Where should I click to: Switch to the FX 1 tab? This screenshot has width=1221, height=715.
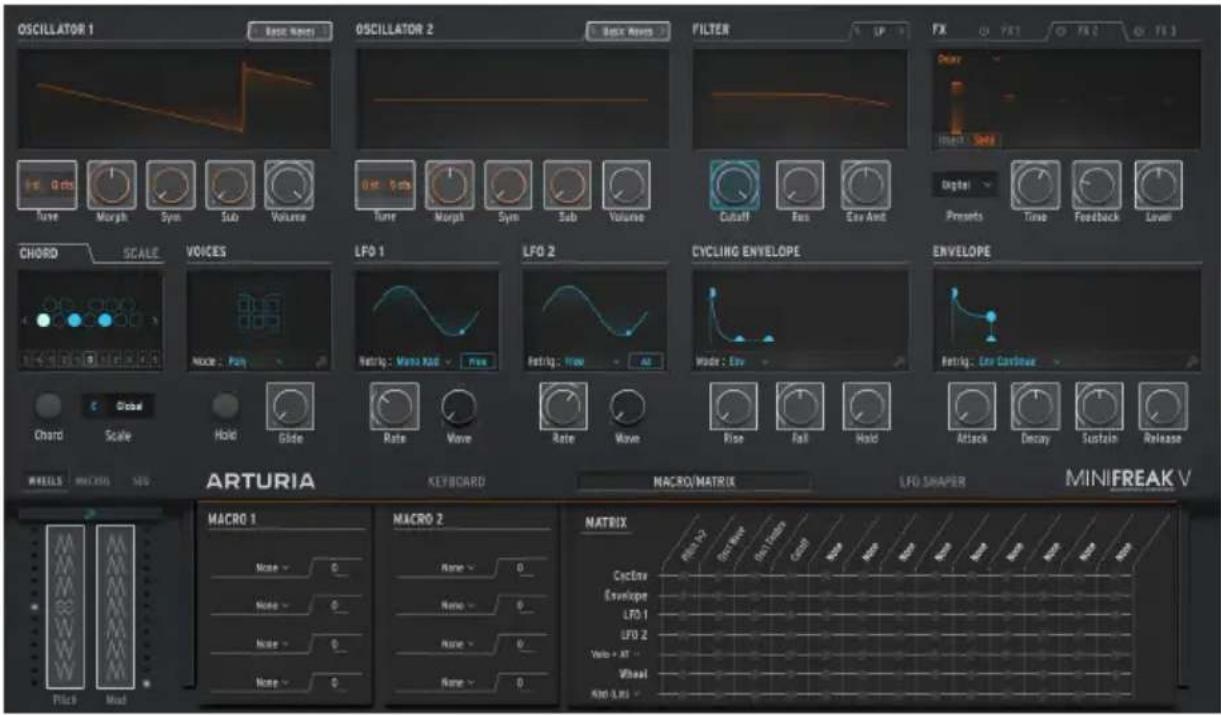pyautogui.click(x=1010, y=32)
